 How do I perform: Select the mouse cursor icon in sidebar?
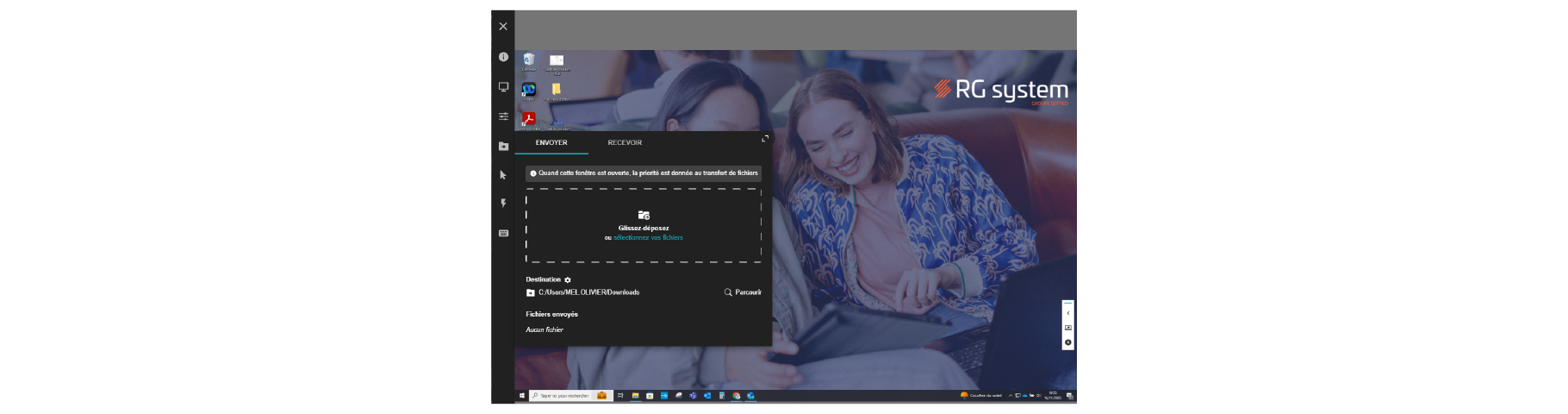click(x=503, y=175)
